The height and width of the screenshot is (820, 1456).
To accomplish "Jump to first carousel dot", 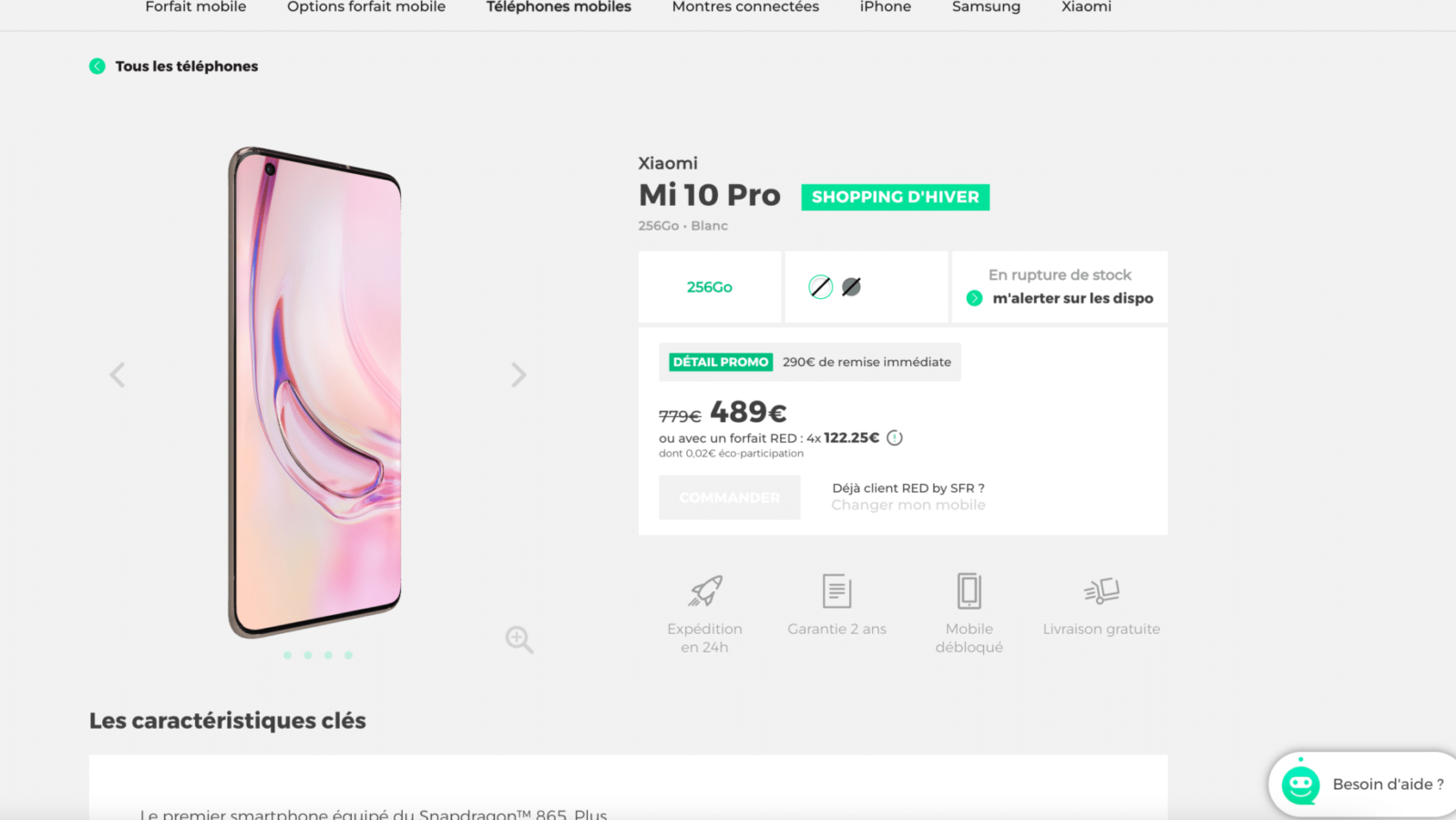I will (x=288, y=655).
